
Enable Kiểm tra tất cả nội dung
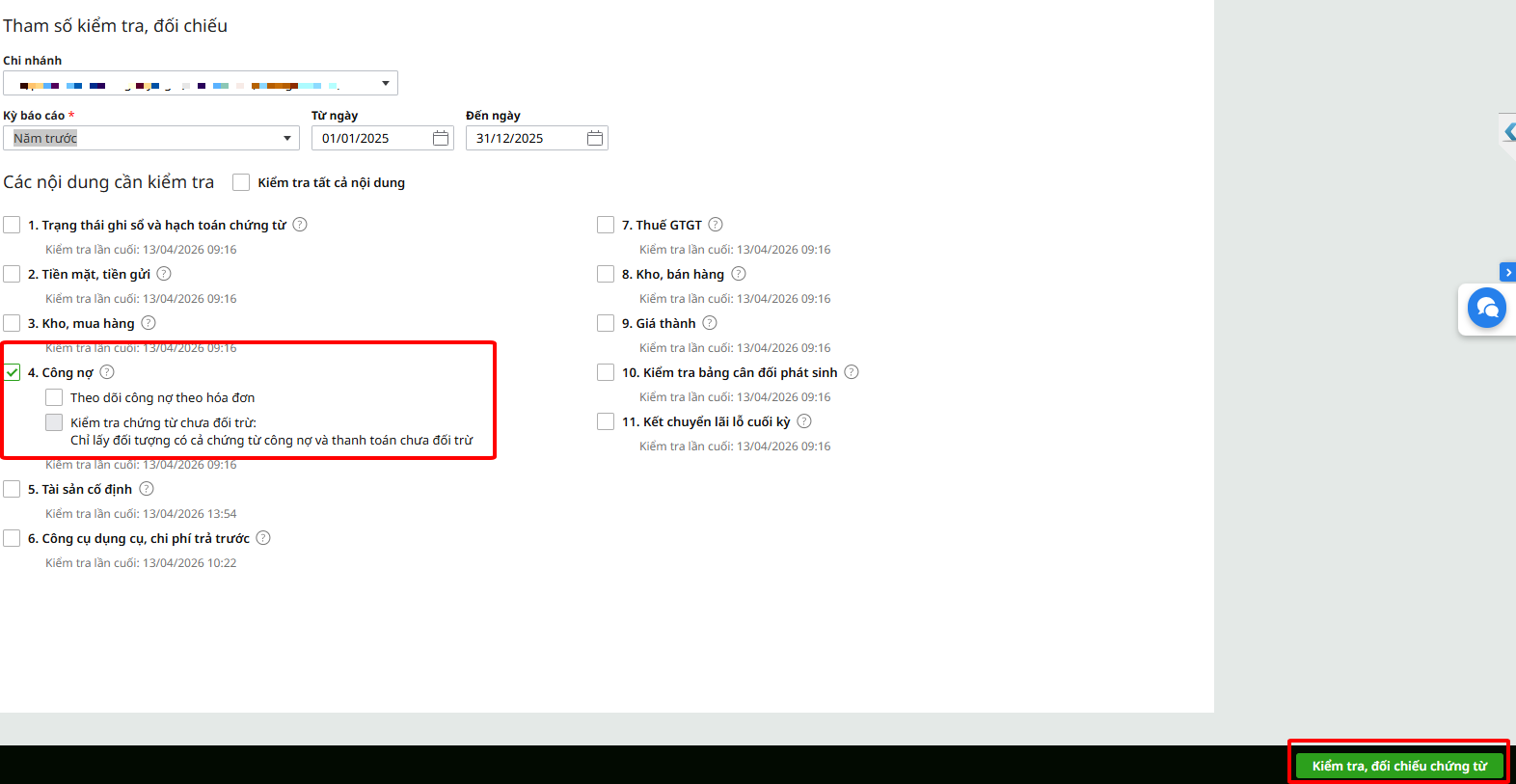(x=241, y=182)
